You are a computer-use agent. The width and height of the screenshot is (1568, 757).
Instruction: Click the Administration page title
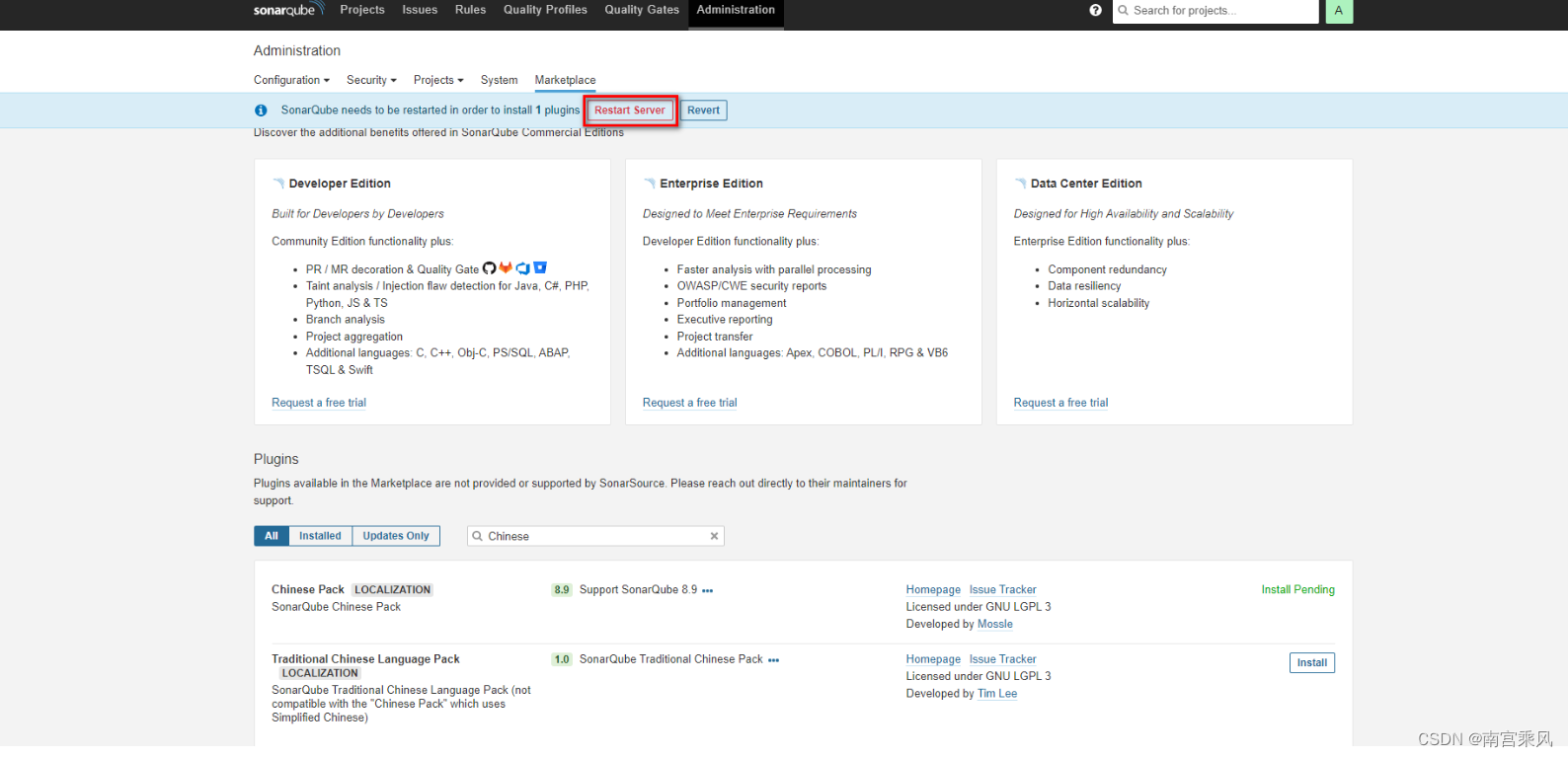[x=297, y=50]
